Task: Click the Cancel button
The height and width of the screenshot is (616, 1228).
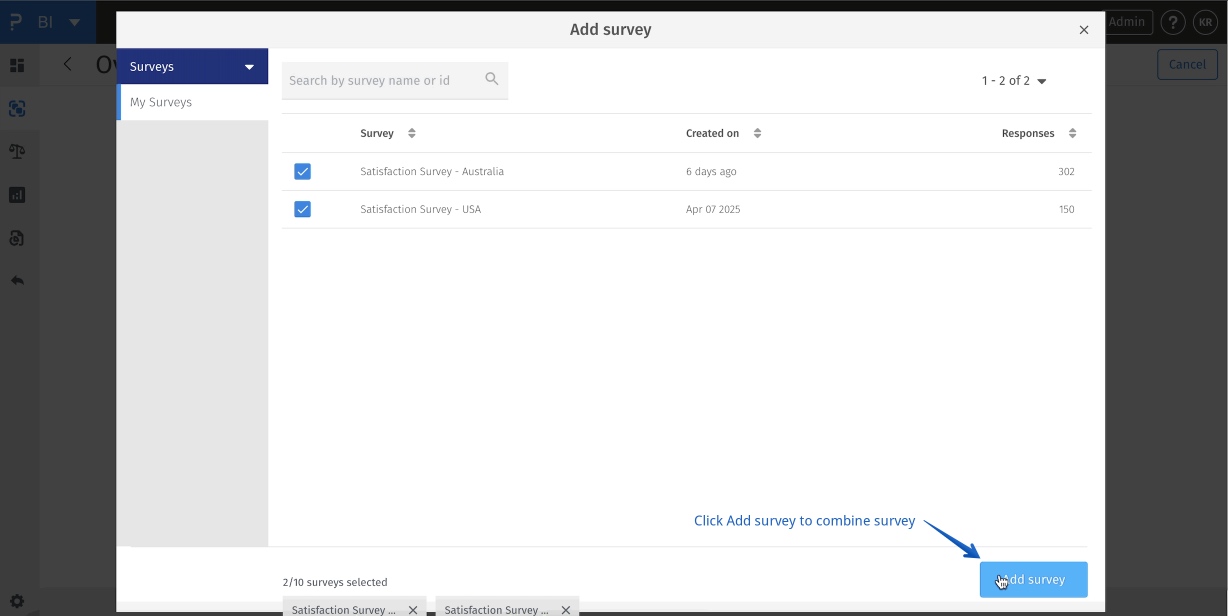Action: 1187,63
